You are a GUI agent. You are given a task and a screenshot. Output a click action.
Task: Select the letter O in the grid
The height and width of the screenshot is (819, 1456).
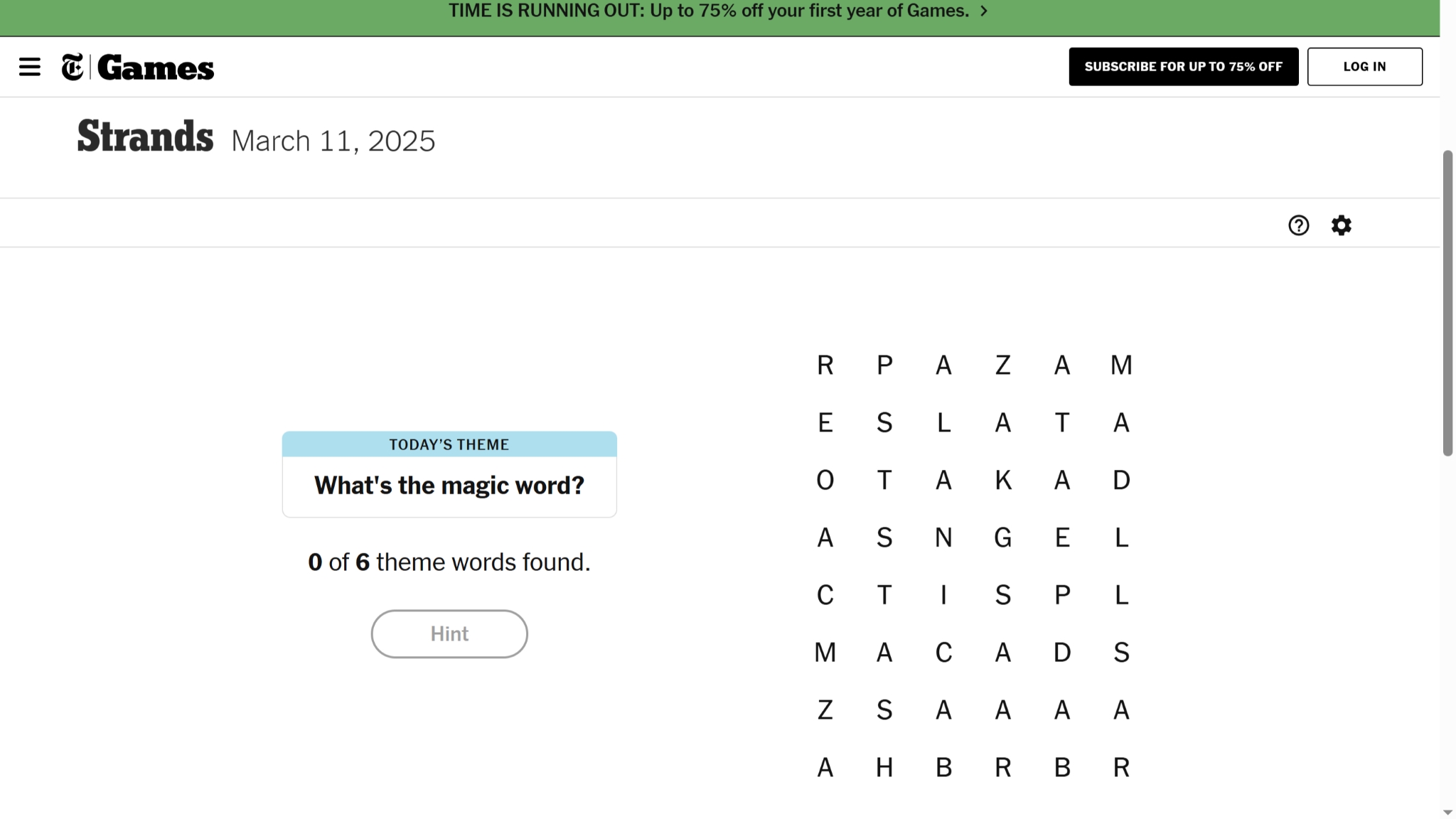[825, 481]
